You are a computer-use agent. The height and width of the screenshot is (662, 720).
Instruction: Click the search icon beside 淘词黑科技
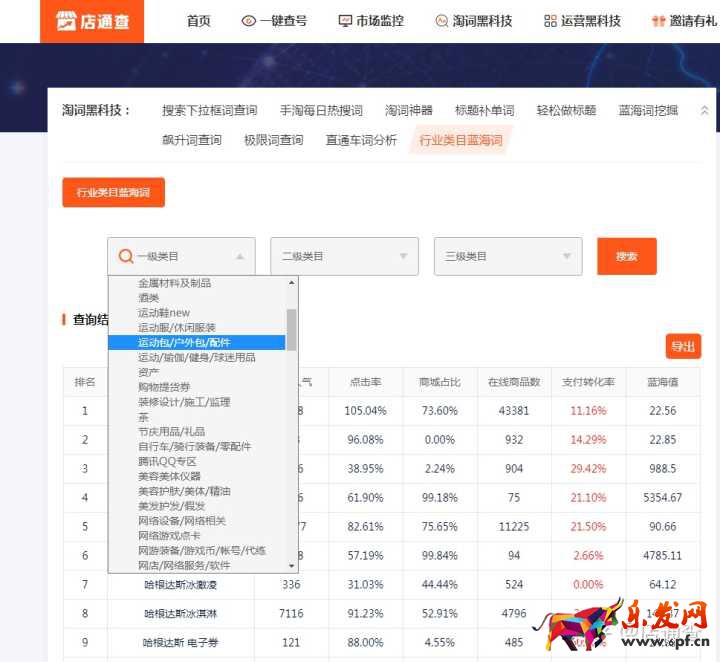click(x=441, y=21)
